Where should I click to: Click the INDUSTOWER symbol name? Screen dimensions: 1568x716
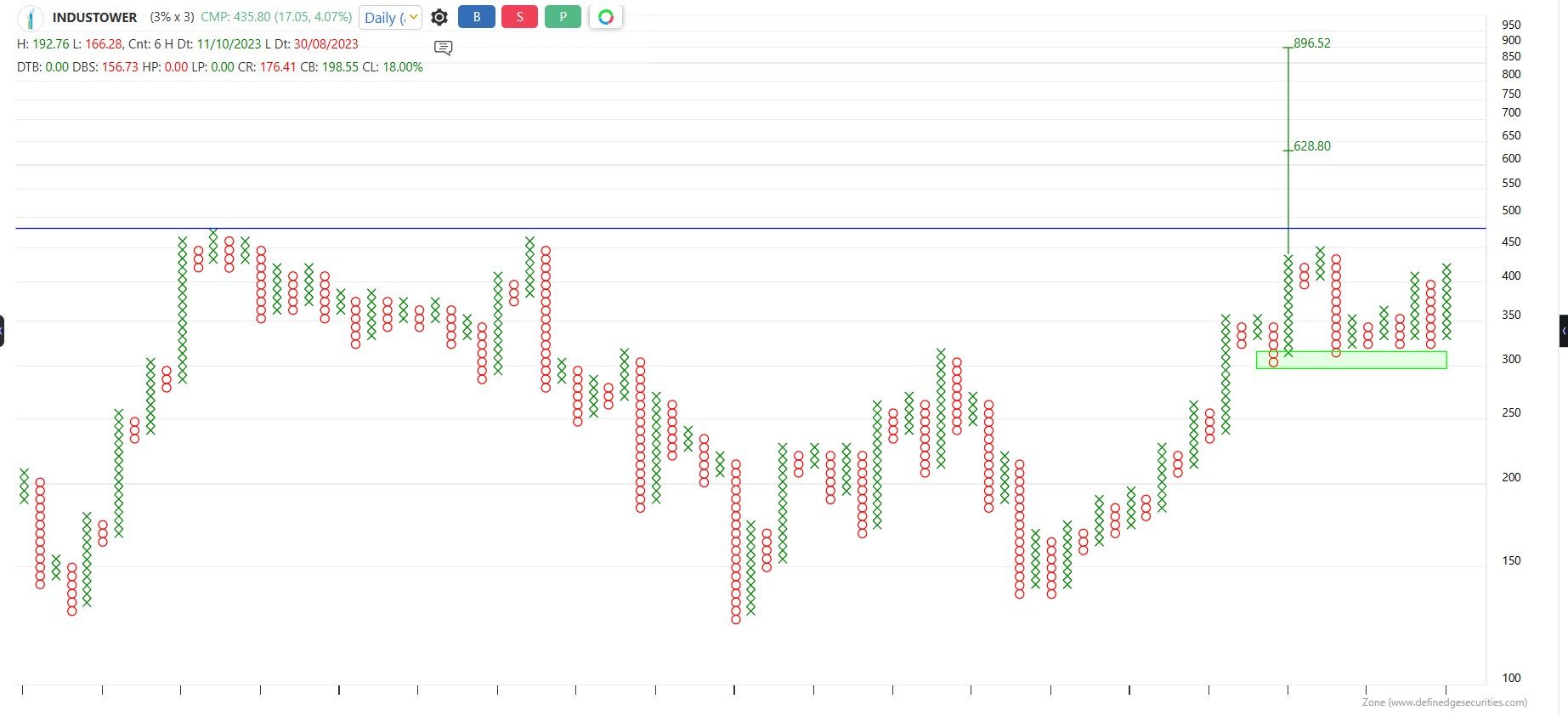point(94,18)
